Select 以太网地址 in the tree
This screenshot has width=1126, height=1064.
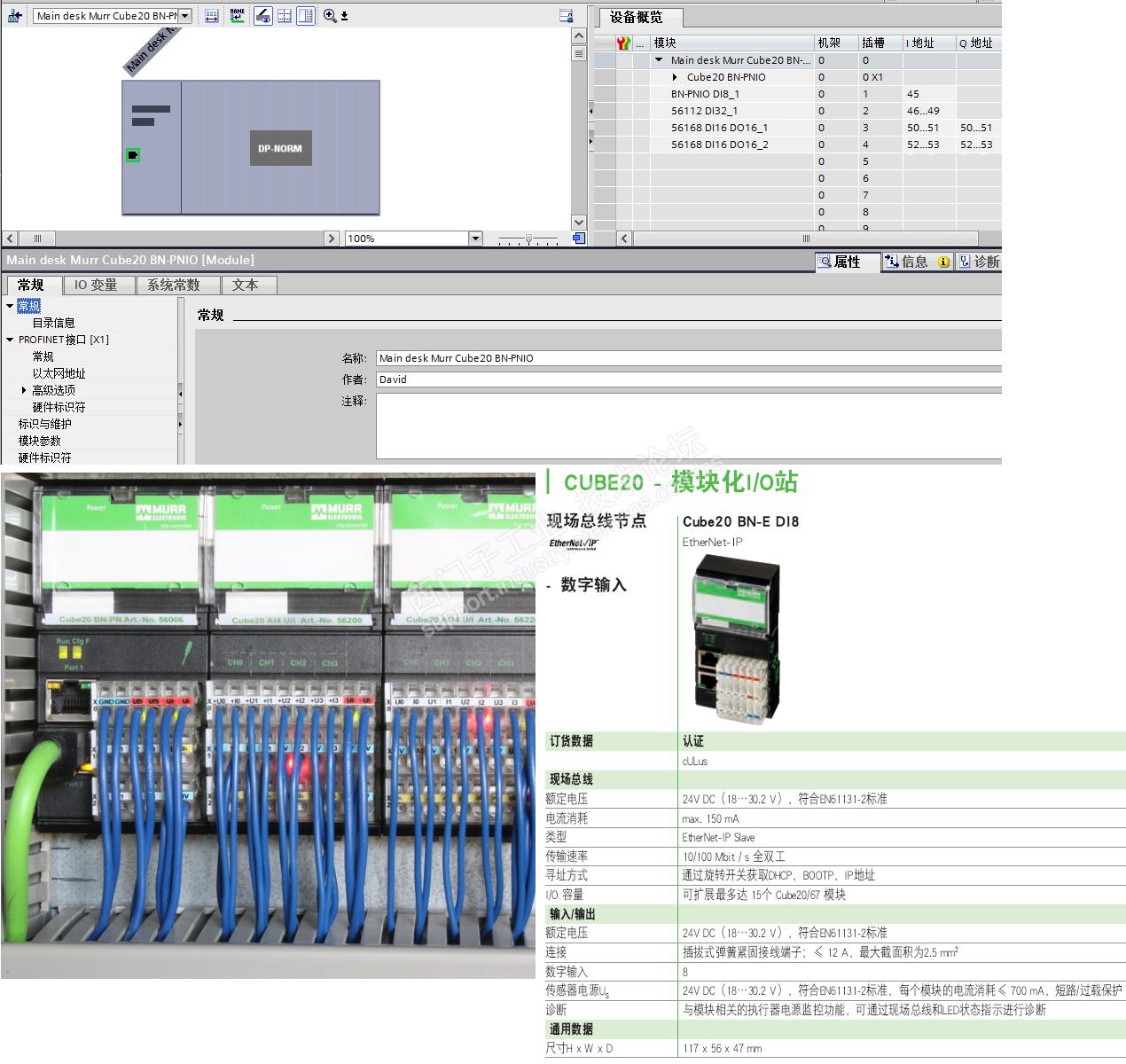(59, 373)
